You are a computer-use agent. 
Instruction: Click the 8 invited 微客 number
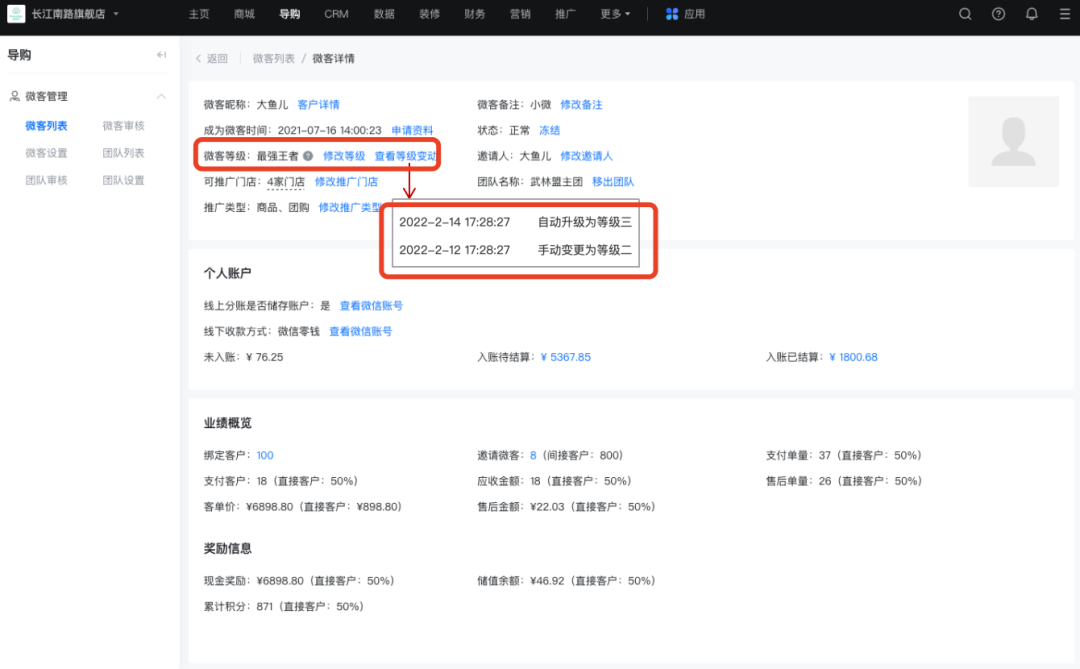click(x=533, y=455)
